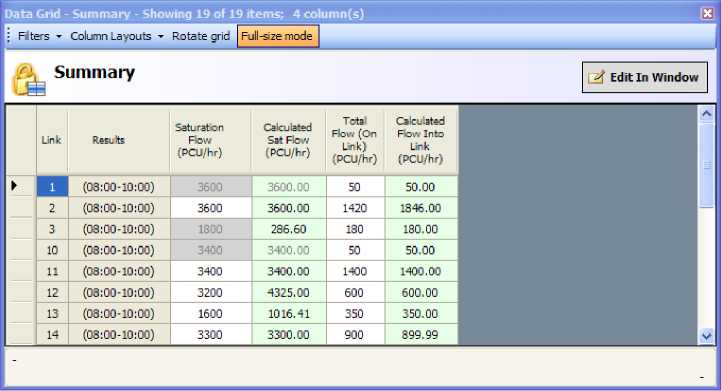
Task: Click Total Flow value 1420
Action: click(355, 208)
